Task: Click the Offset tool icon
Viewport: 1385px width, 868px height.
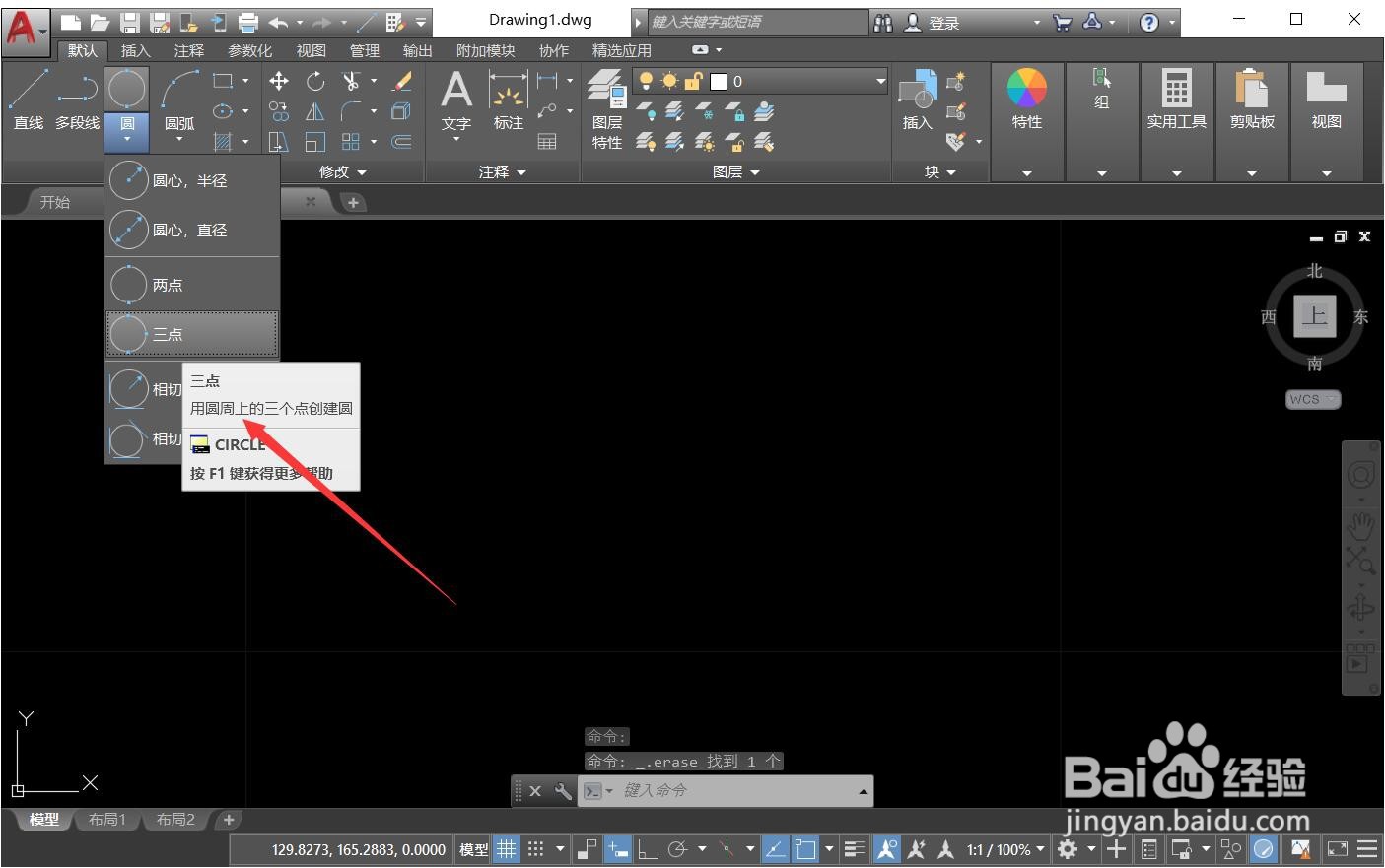Action: pos(401,142)
